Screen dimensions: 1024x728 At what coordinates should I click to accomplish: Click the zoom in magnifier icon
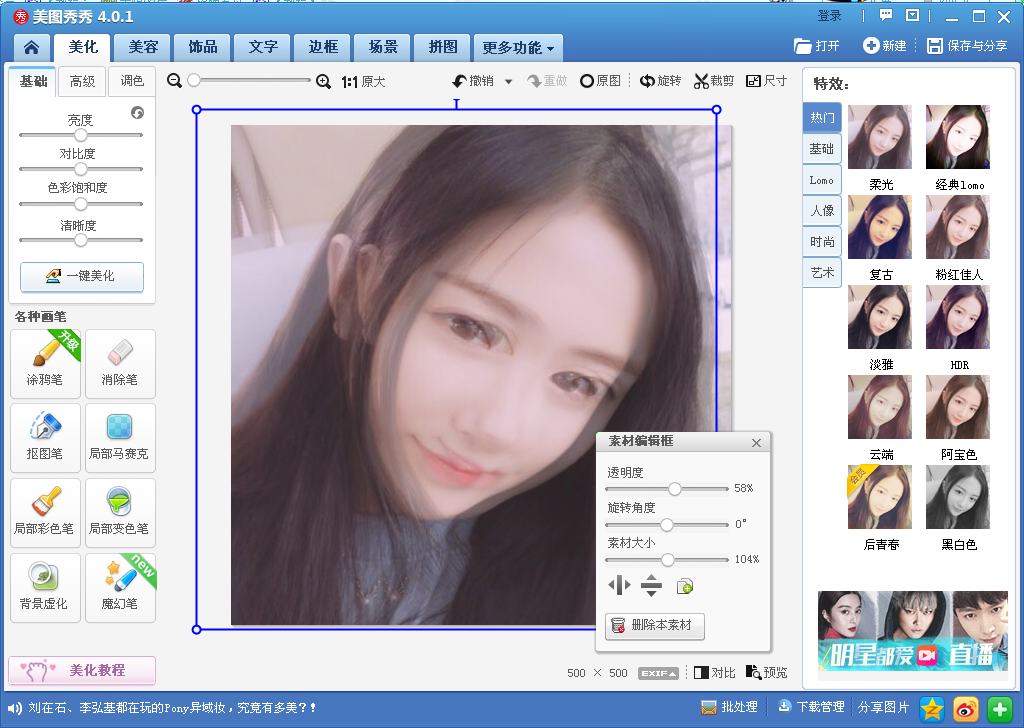[x=323, y=82]
